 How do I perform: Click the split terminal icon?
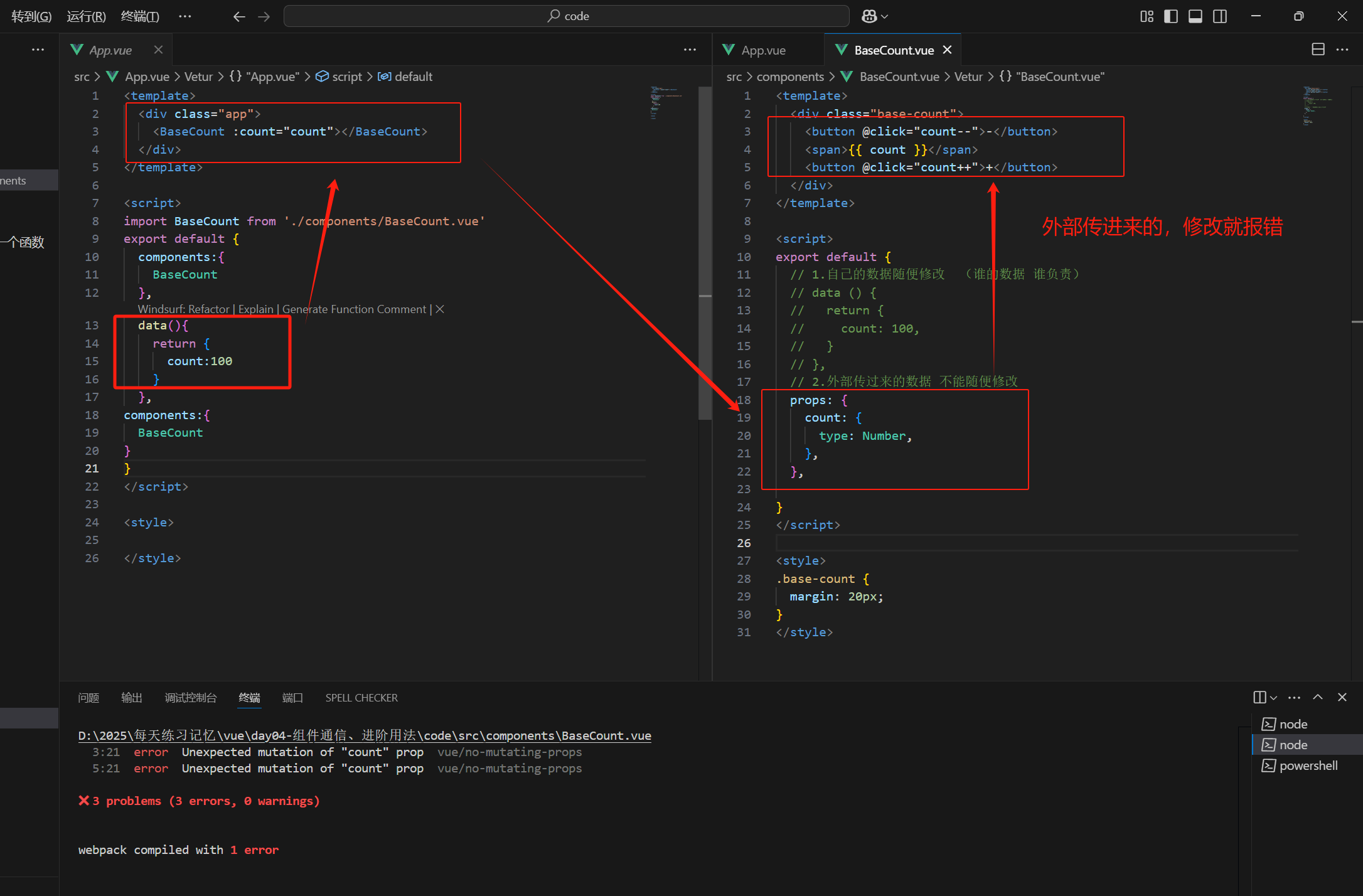point(1259,697)
